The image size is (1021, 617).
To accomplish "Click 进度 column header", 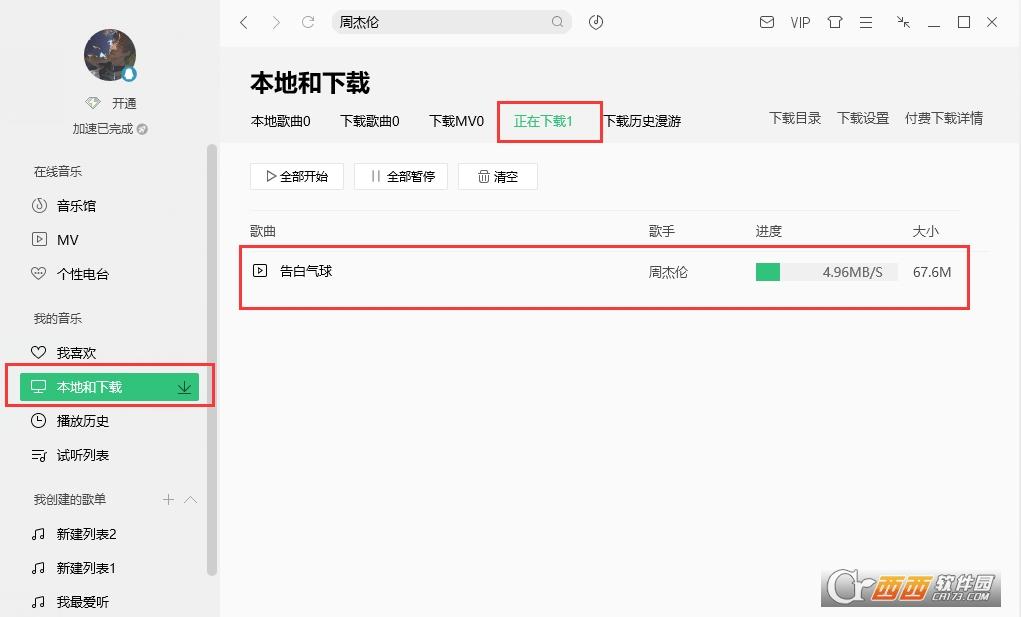I will tap(768, 231).
